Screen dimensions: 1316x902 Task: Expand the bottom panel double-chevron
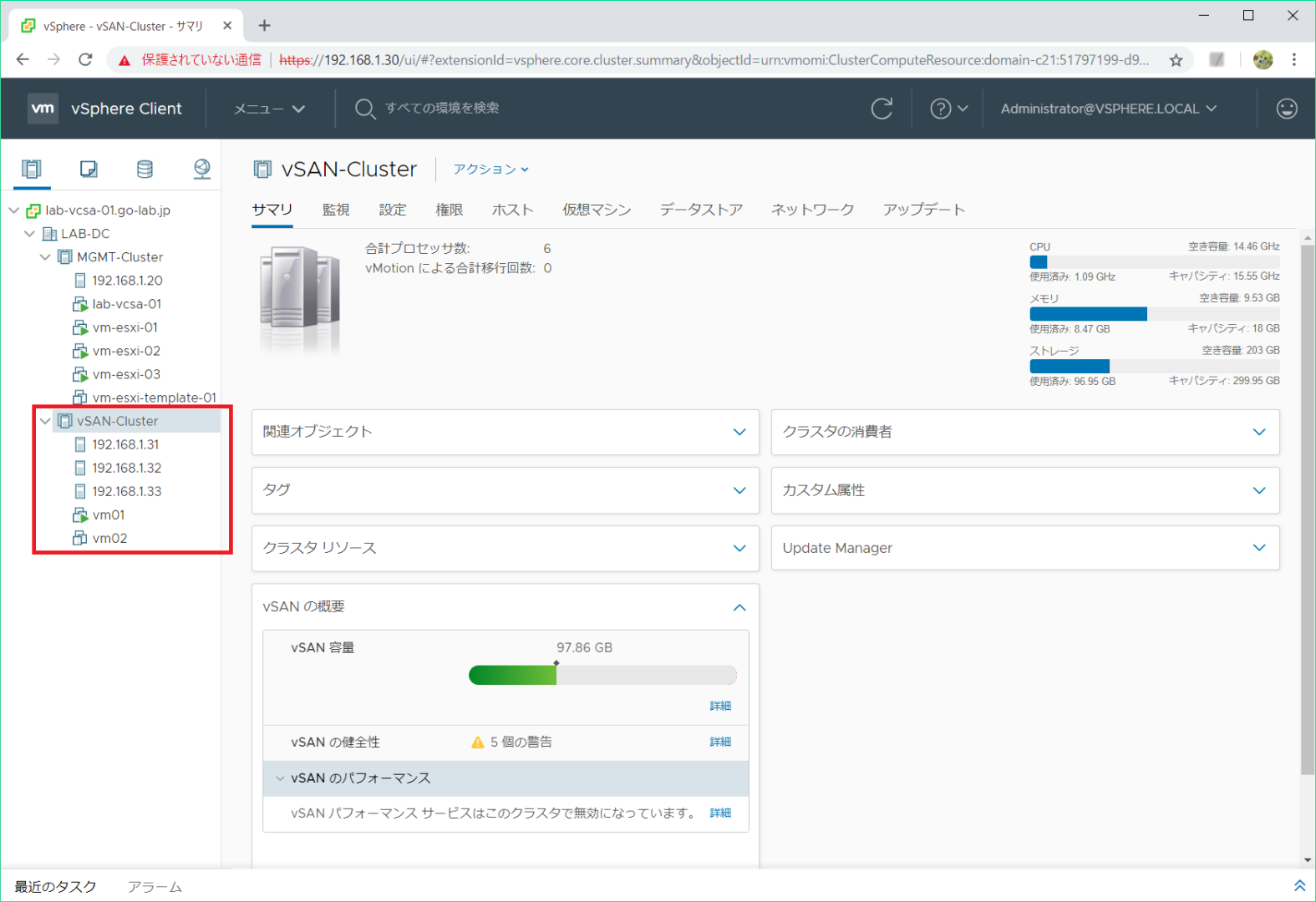click(x=1299, y=885)
